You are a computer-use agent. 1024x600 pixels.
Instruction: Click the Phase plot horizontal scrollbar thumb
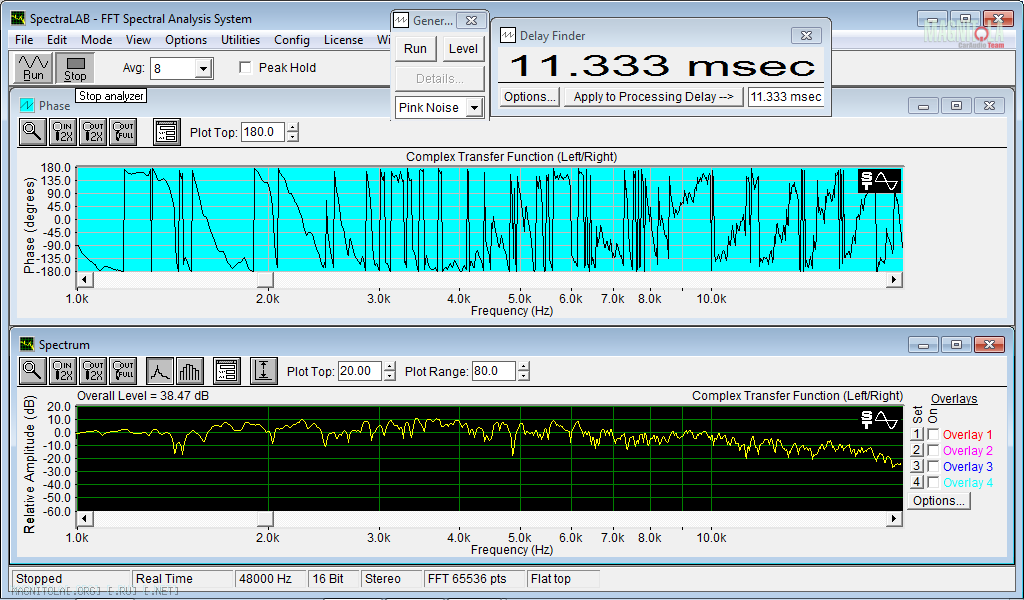click(265, 279)
